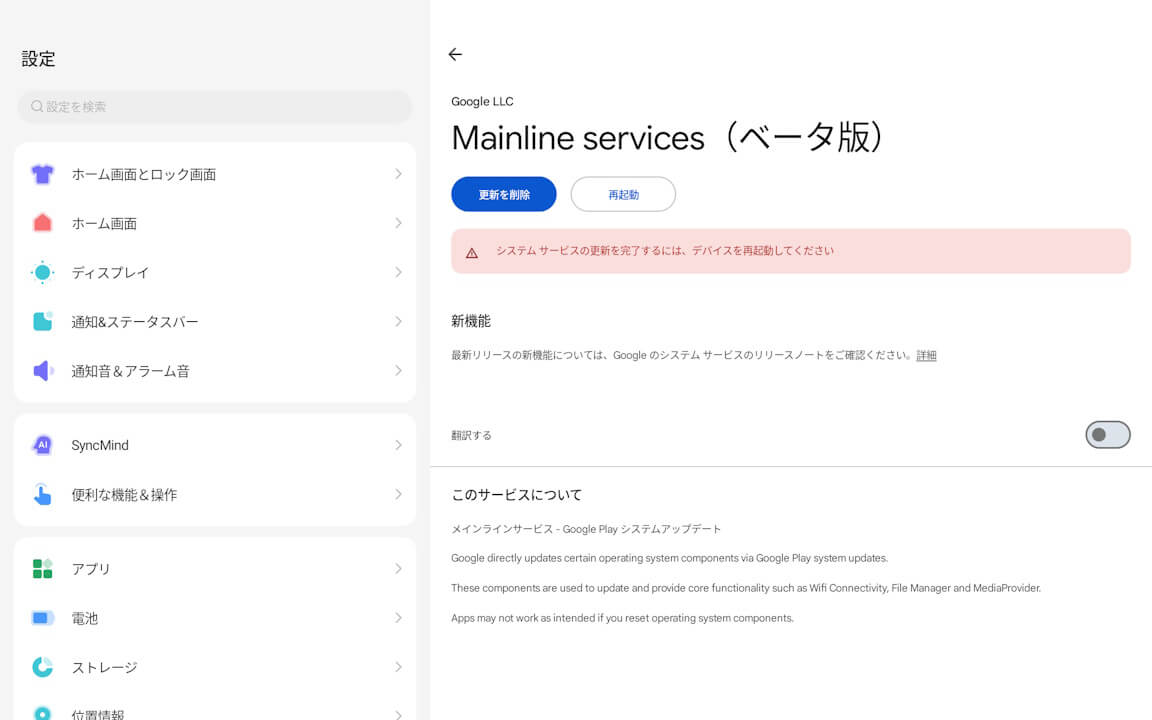
Task: Click the red home icon for ホーム画面
Action: tap(43, 223)
